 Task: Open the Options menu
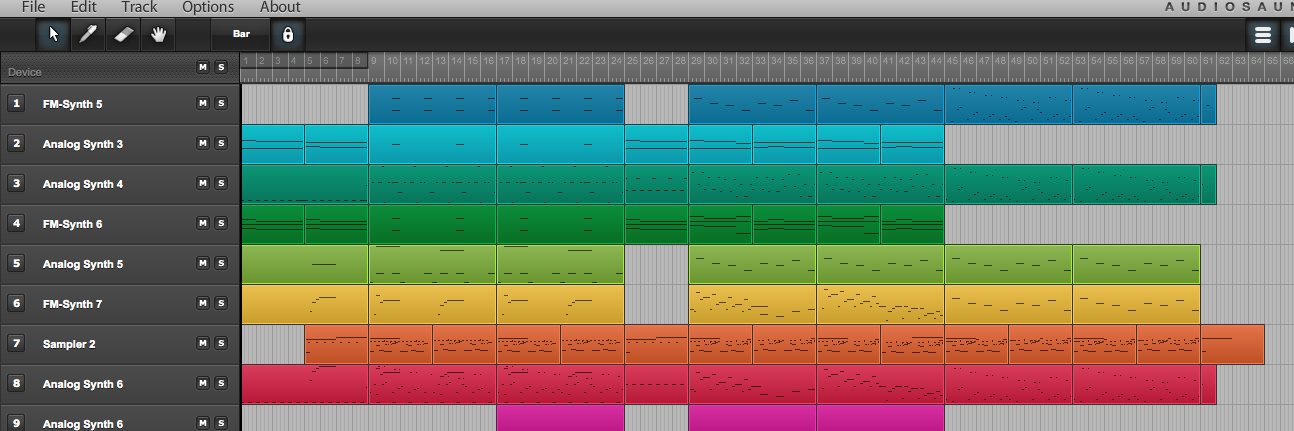[x=208, y=7]
